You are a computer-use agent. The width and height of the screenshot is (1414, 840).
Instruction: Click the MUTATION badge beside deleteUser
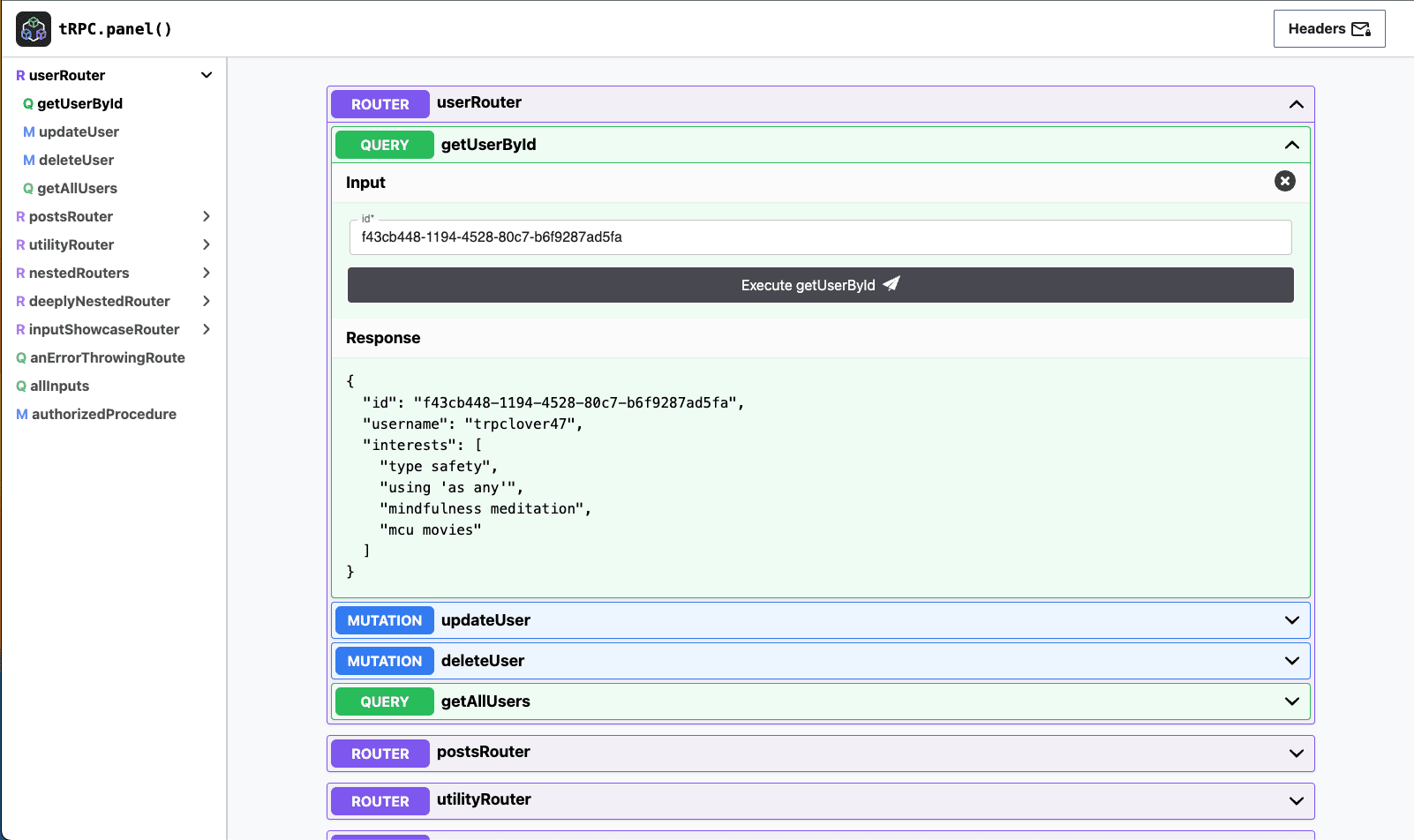click(385, 661)
